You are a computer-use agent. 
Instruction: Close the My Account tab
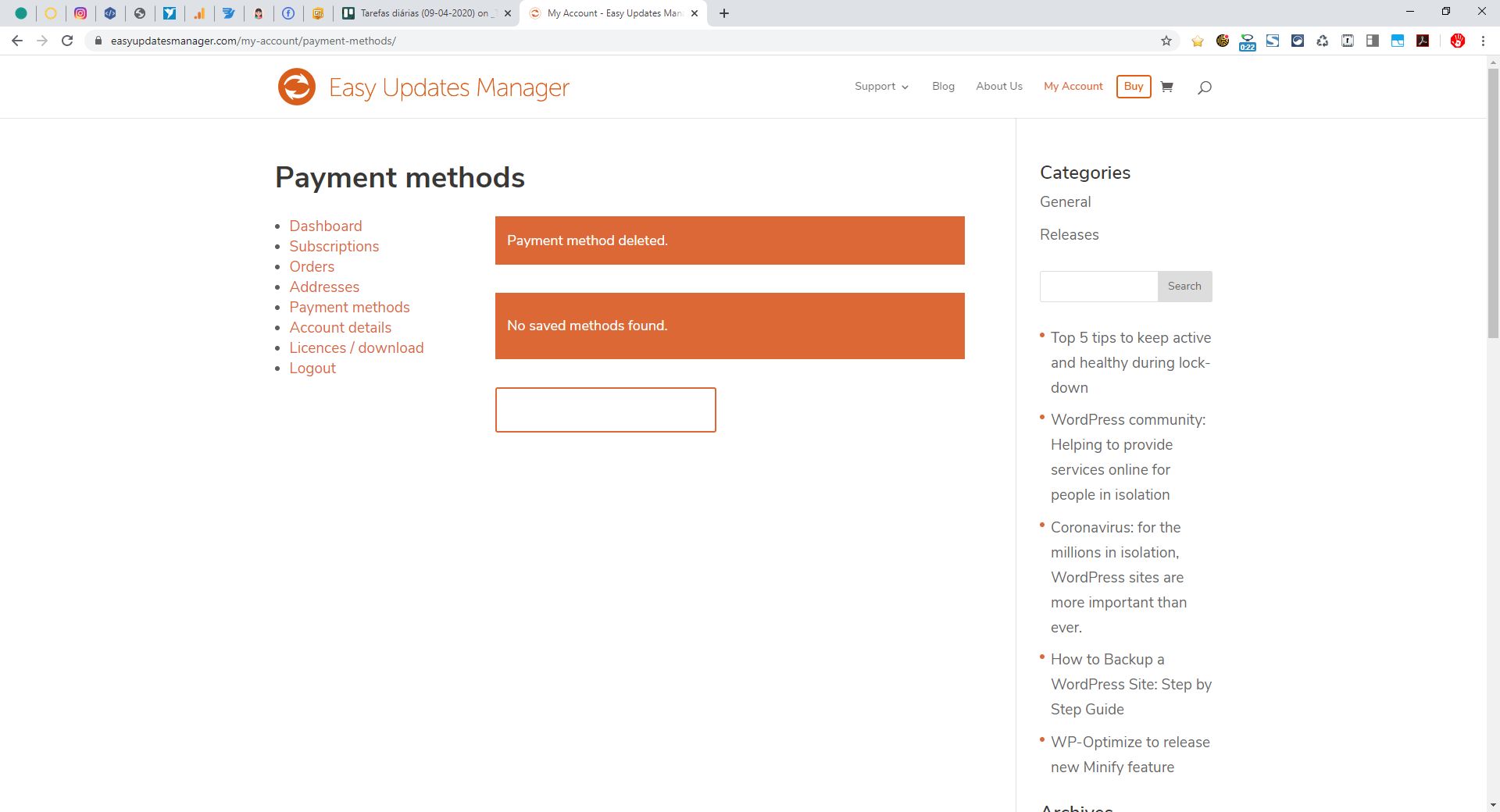pyautogui.click(x=695, y=13)
